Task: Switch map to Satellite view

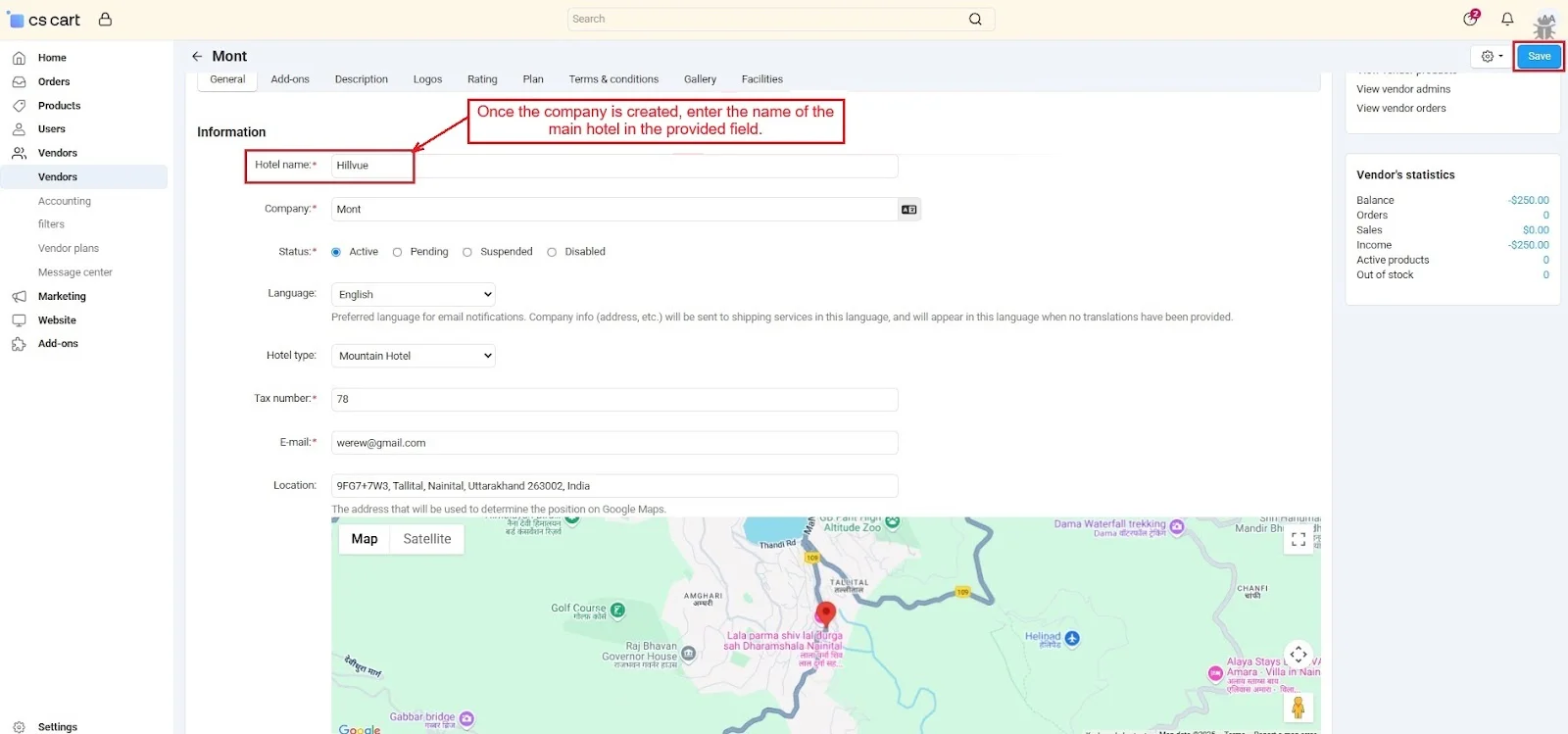Action: pyautogui.click(x=427, y=539)
